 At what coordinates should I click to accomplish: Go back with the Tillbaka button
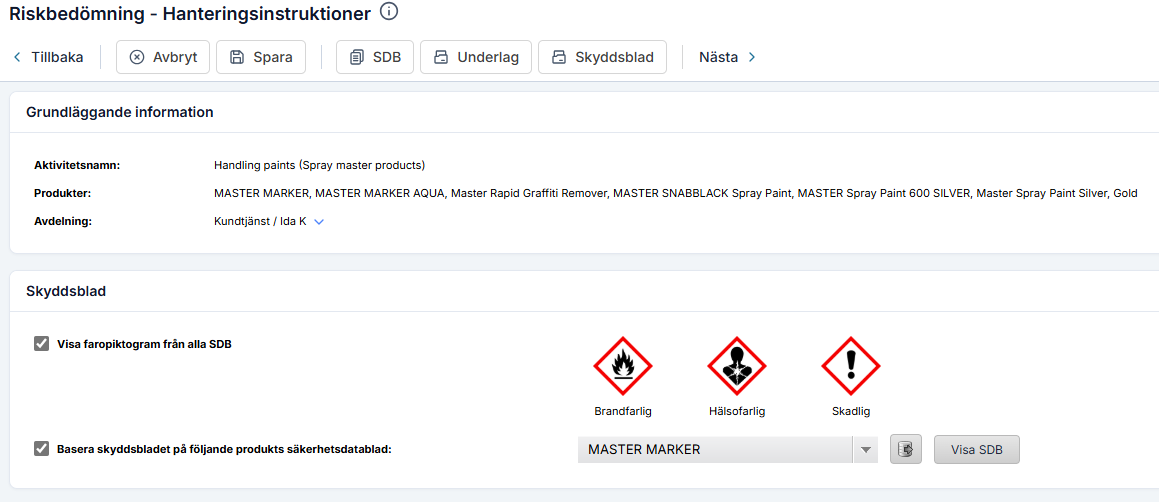(48, 57)
